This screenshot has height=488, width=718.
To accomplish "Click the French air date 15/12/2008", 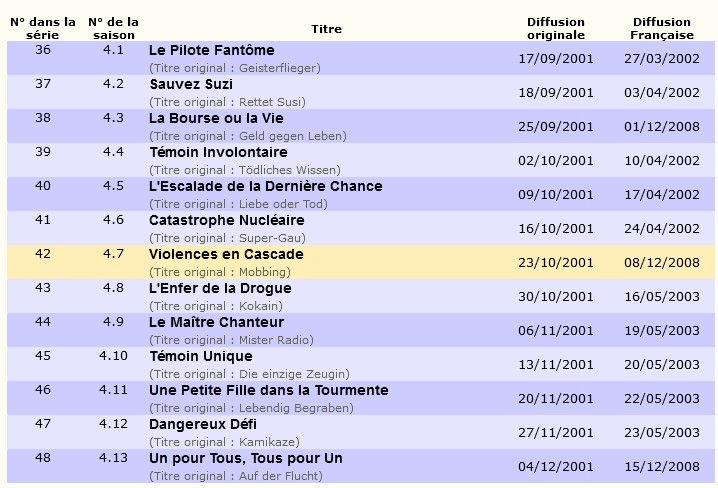I will [661, 466].
